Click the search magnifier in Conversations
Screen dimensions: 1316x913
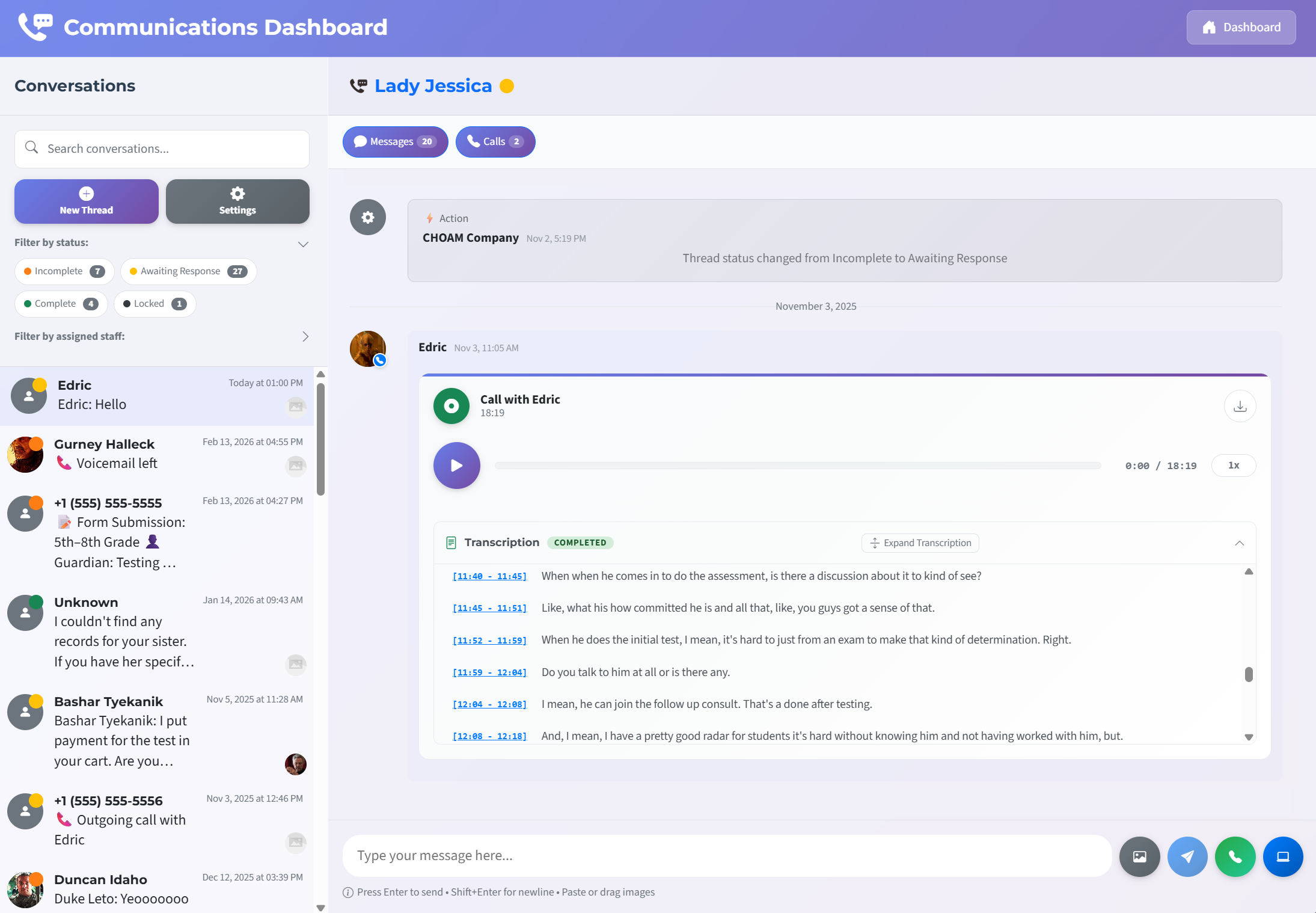coord(32,148)
